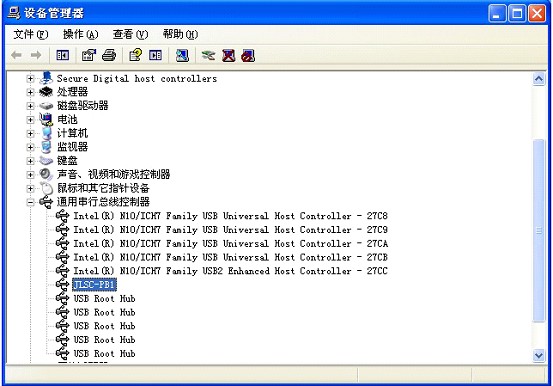
Task: Close the 设备管理器 window
Action: point(537,14)
